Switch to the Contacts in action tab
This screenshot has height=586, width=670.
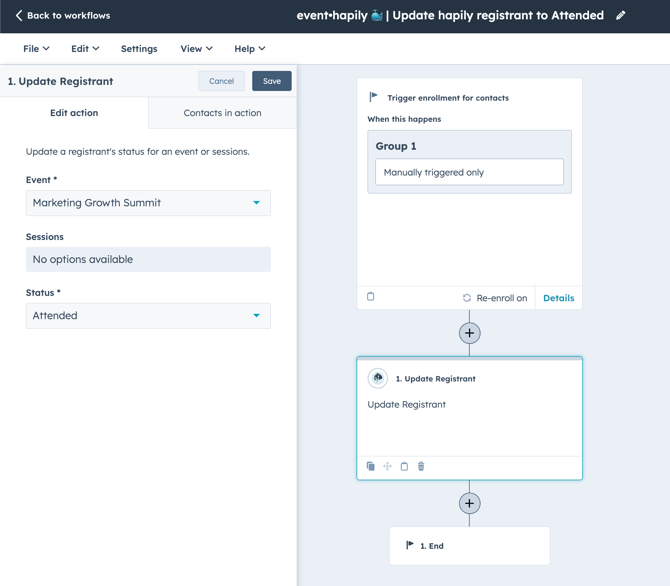(x=222, y=113)
